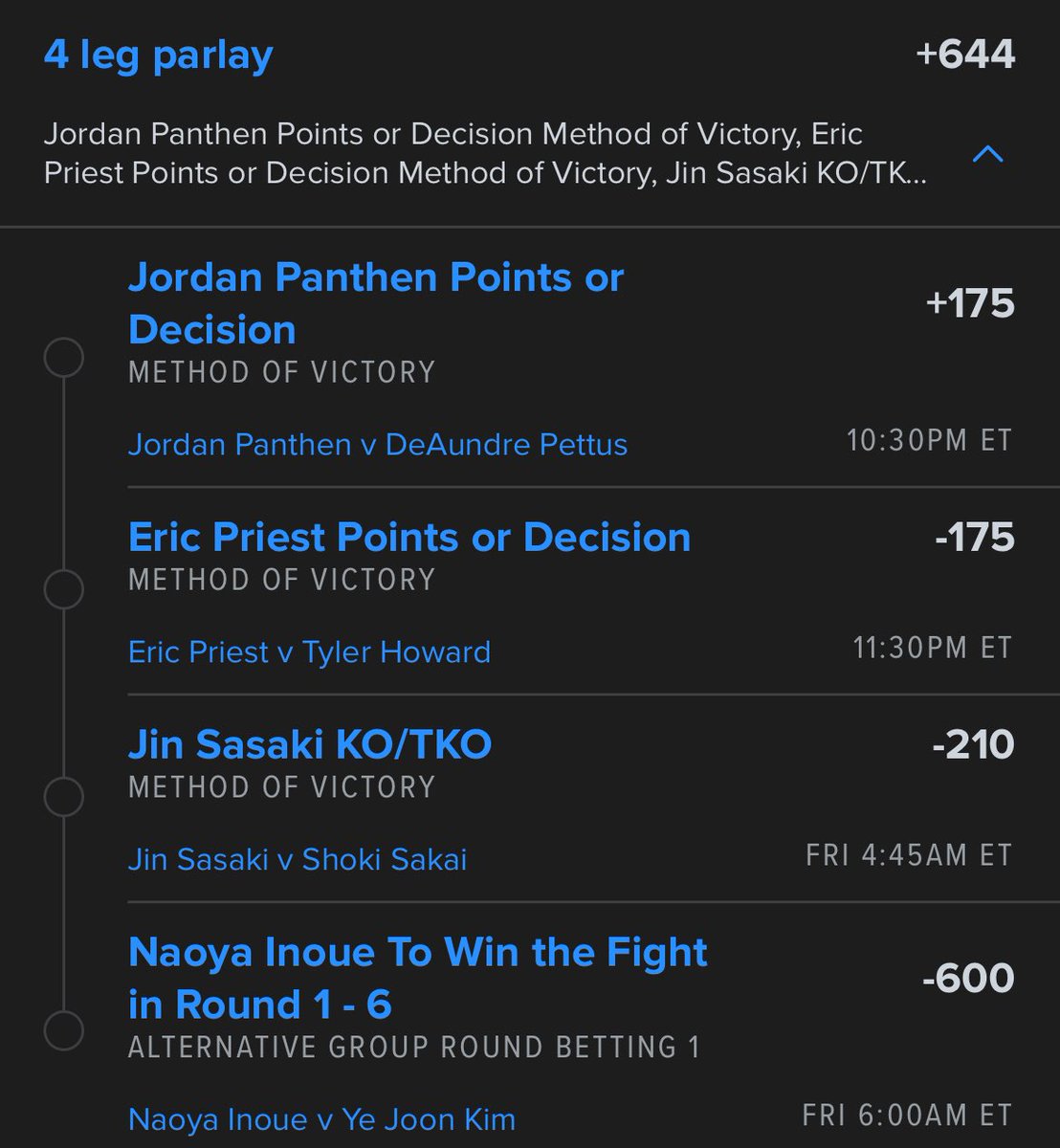Image resolution: width=1060 pixels, height=1148 pixels.
Task: Collapse the 4 leg parlay details chevron
Action: pyautogui.click(x=987, y=153)
